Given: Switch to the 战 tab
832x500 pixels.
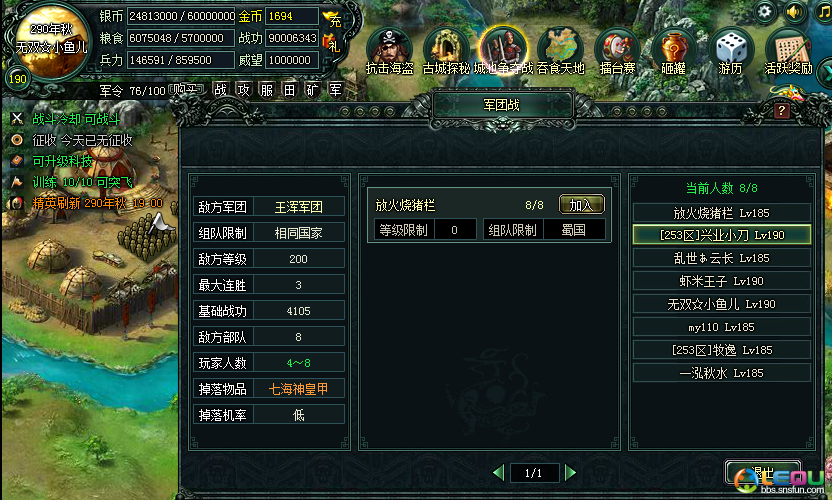Looking at the screenshot, I should click(x=220, y=90).
